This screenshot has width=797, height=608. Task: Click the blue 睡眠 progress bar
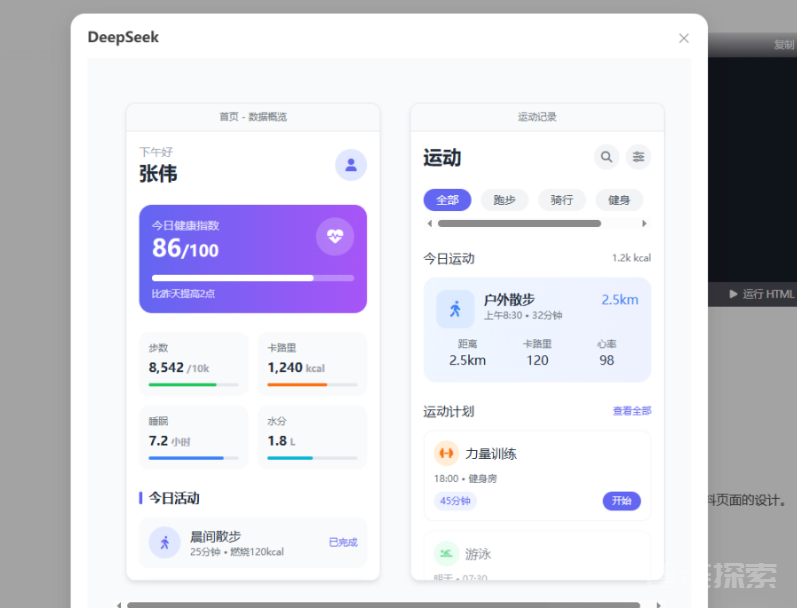click(x=193, y=458)
